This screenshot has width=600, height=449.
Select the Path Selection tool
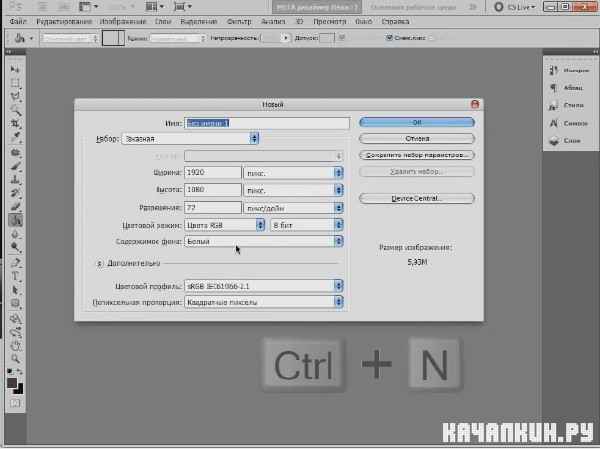pos(15,290)
